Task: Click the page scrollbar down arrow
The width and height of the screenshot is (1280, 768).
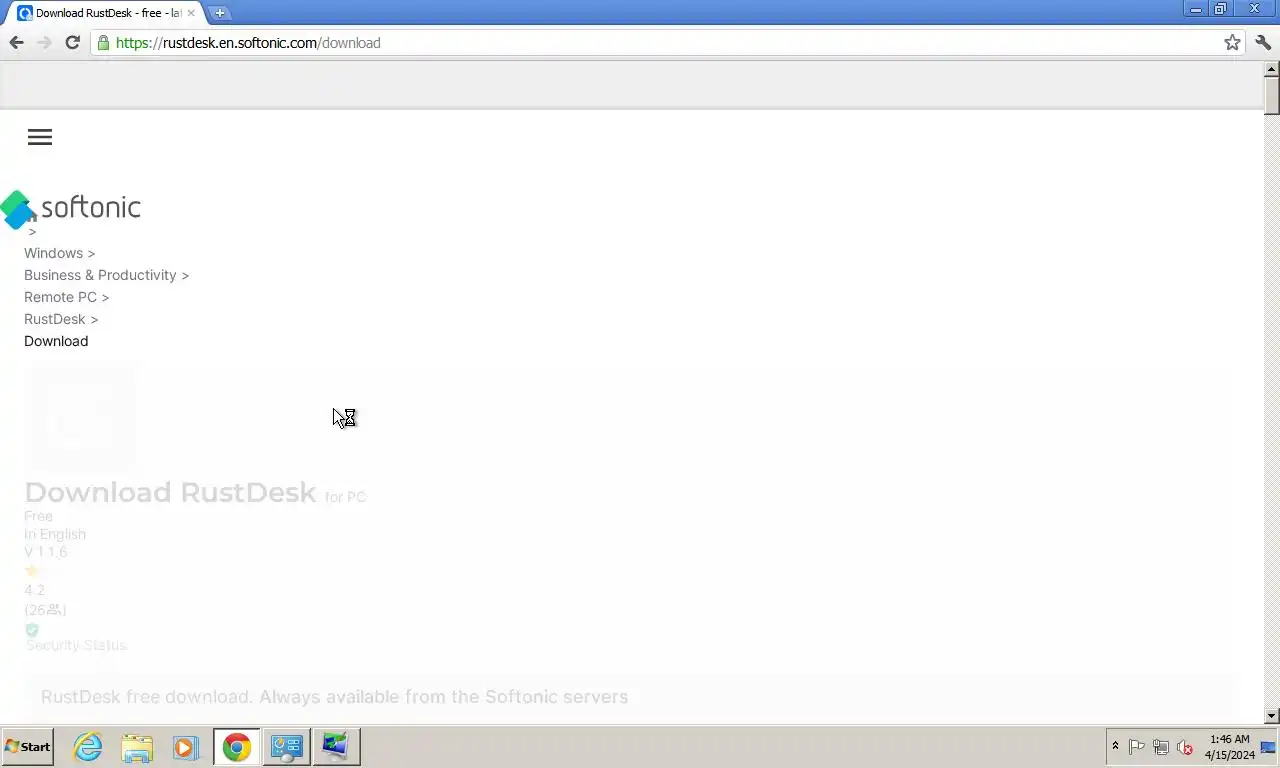Action: (1271, 716)
